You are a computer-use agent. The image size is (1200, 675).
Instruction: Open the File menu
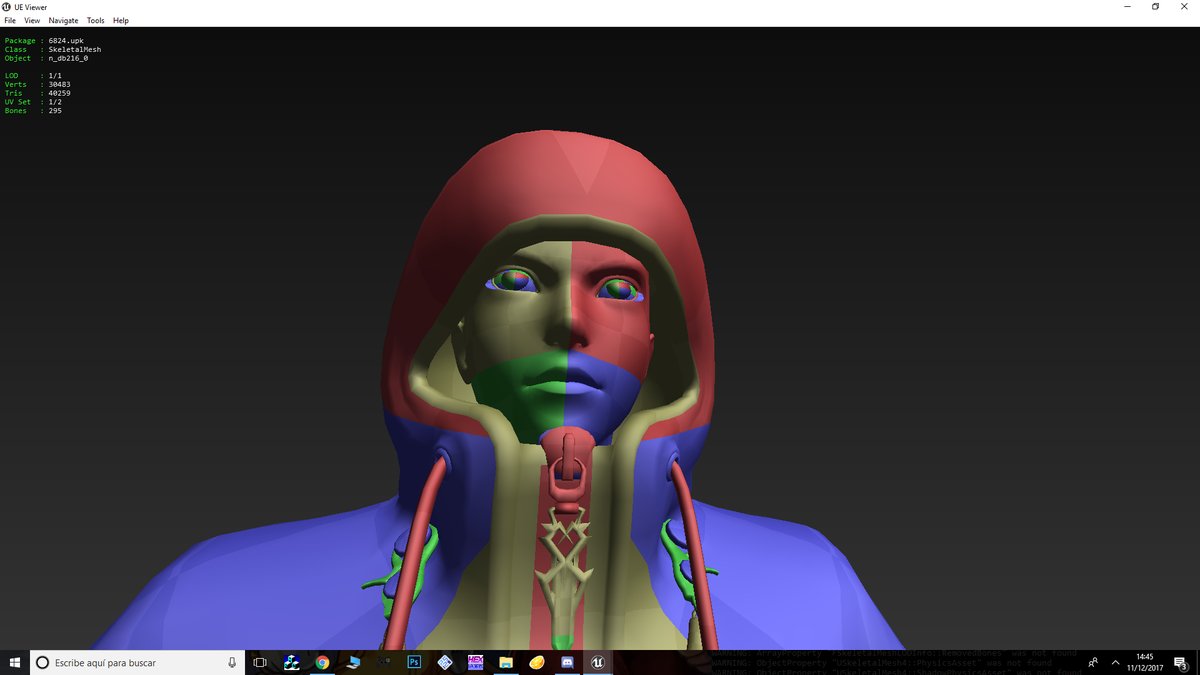pos(10,20)
